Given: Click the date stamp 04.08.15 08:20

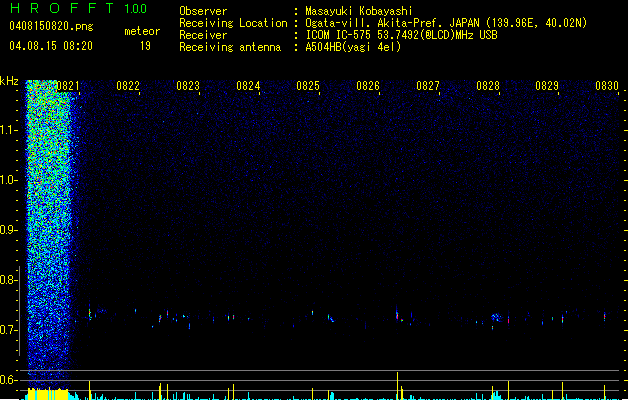Looking at the screenshot, I should coord(51,46).
